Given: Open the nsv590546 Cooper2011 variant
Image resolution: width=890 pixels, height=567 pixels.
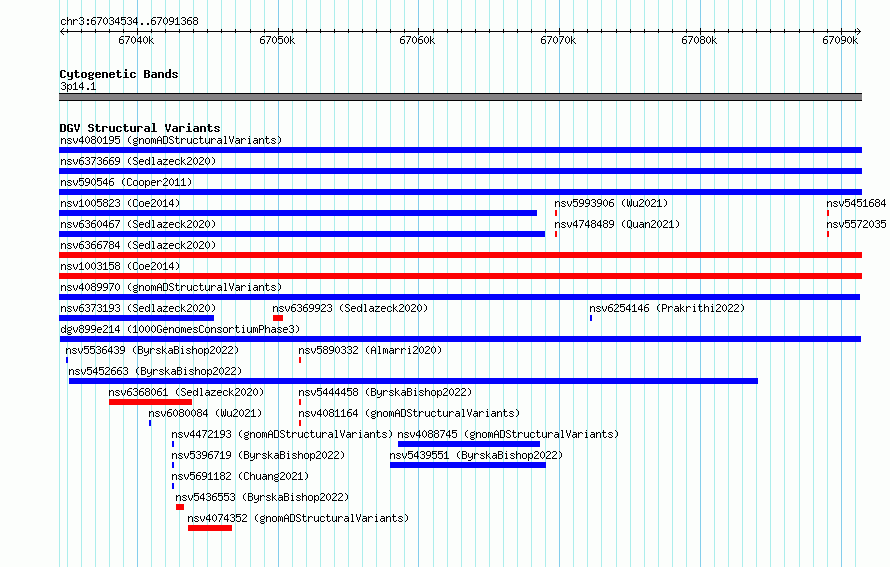Looking at the screenshot, I should (x=126, y=182).
